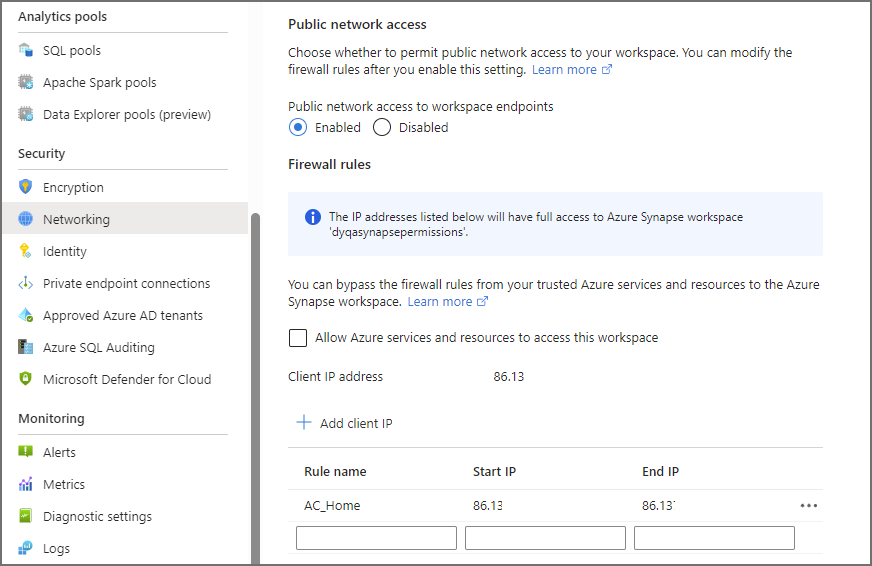This screenshot has height=566, width=872.
Task: Click the Networking globe icon
Action: tap(26, 219)
